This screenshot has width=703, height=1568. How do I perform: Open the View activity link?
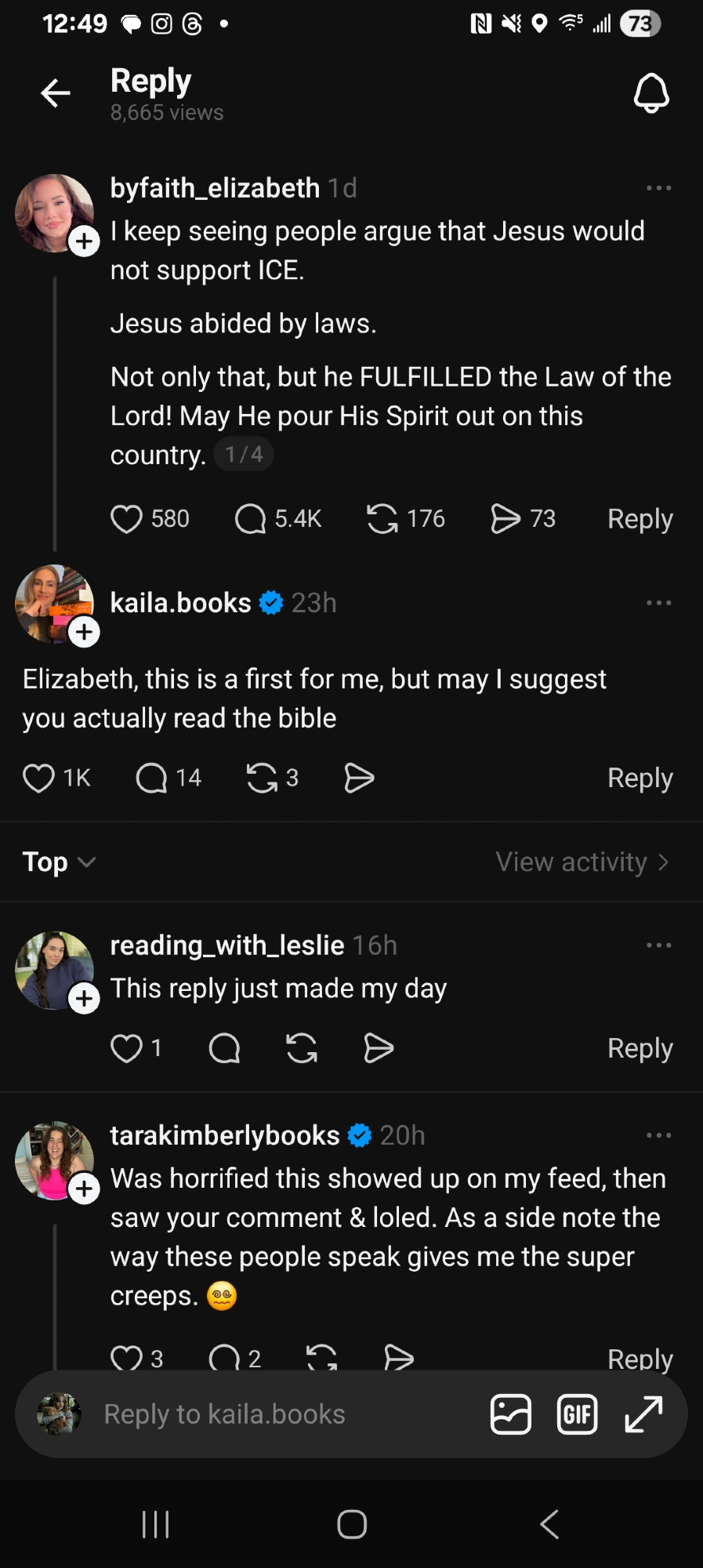(582, 862)
